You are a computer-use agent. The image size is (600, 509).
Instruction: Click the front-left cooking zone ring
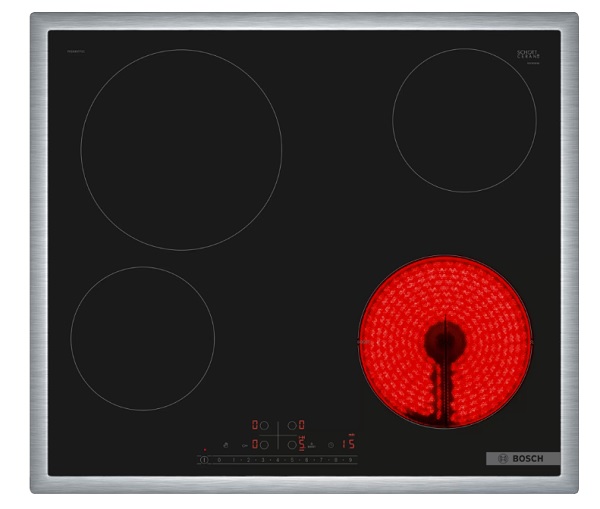click(143, 339)
